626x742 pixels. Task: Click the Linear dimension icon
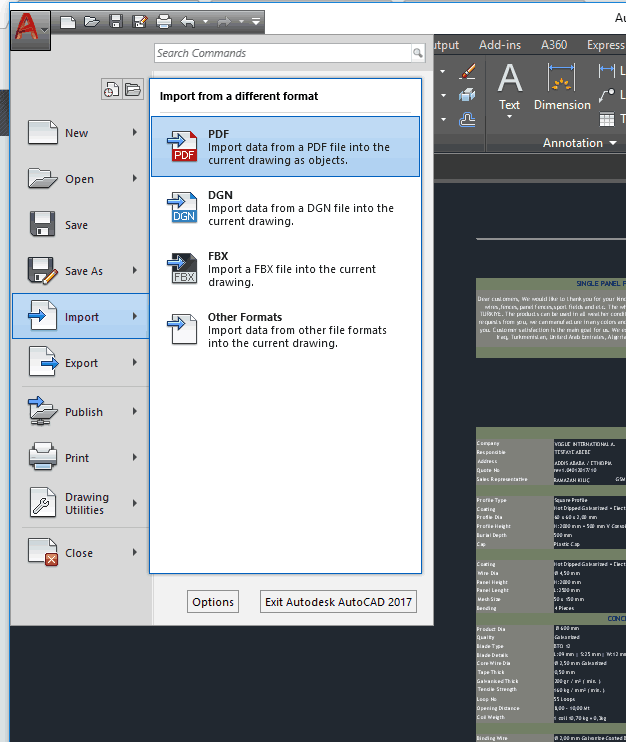coord(607,71)
